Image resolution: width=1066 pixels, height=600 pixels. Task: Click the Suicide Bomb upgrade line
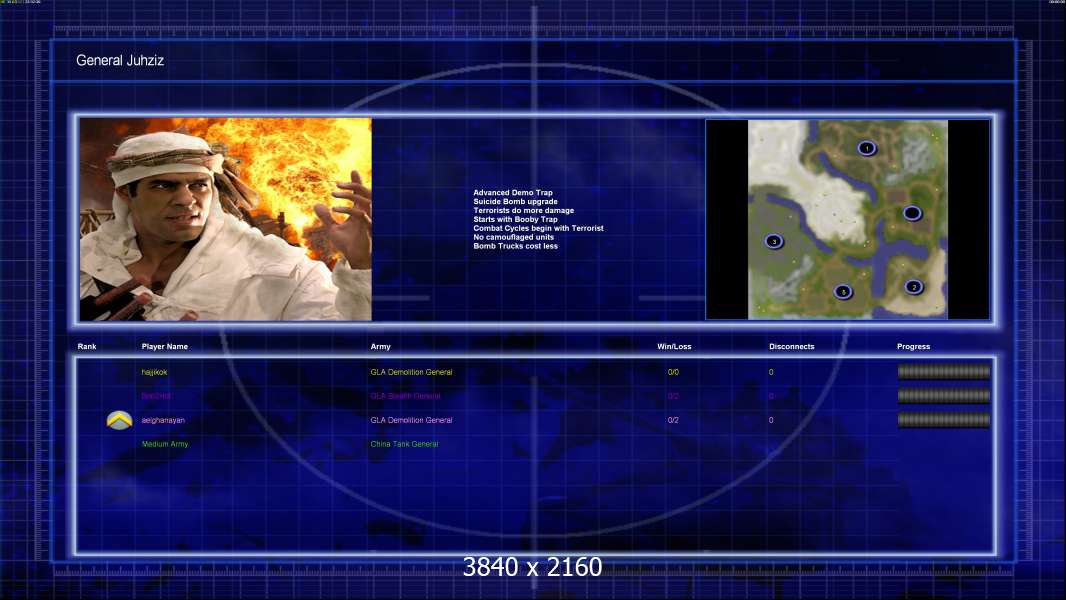pyautogui.click(x=515, y=202)
